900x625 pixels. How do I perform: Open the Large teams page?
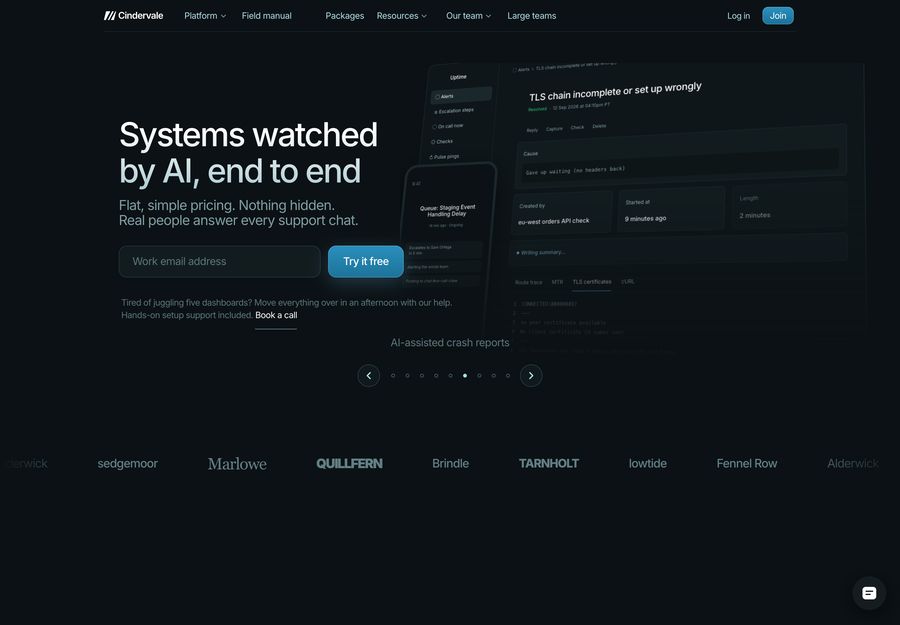[x=532, y=15]
